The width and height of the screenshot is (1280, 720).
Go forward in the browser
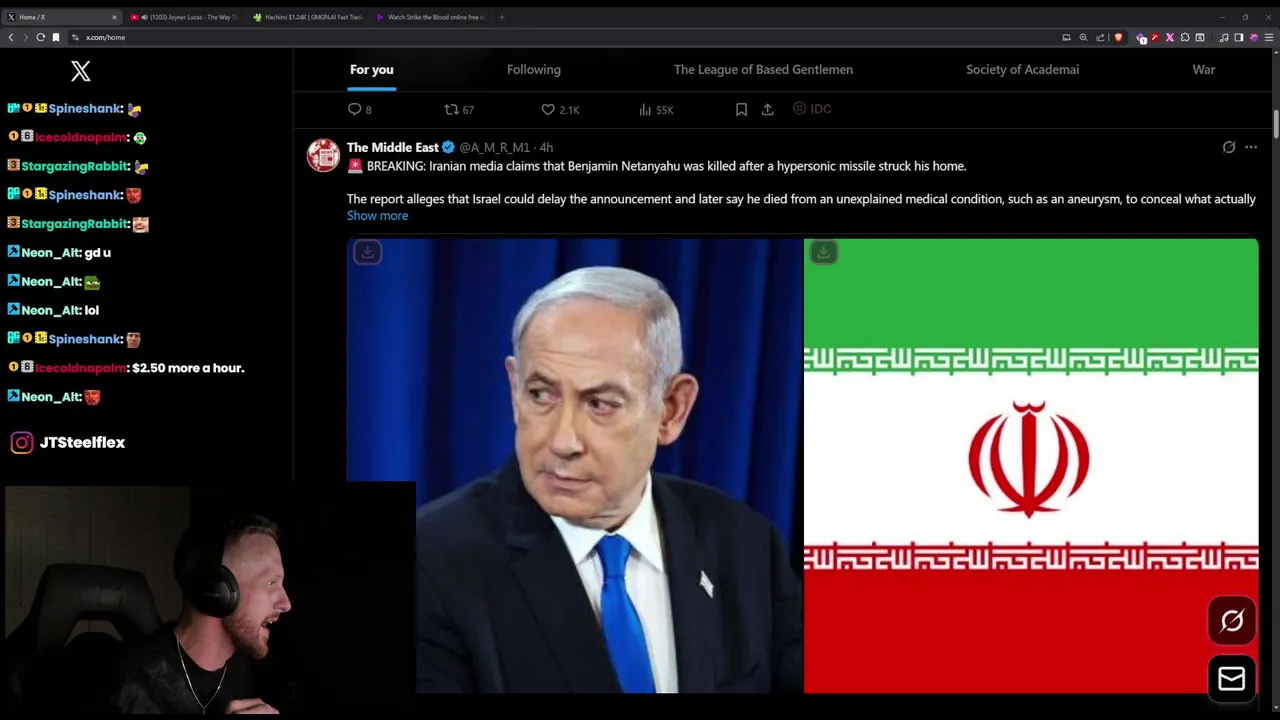[25, 37]
